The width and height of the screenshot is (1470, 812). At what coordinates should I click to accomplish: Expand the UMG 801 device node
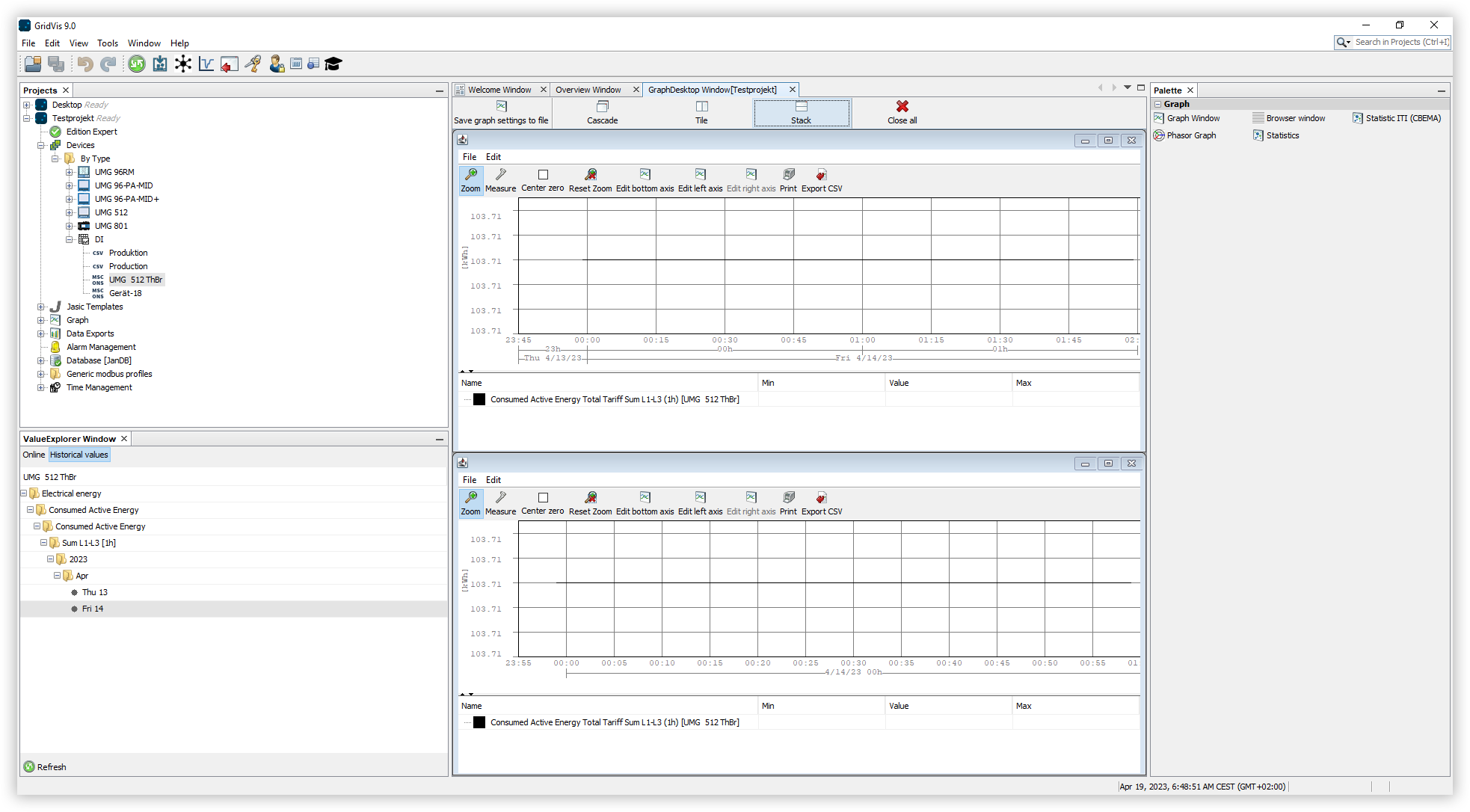pos(69,225)
